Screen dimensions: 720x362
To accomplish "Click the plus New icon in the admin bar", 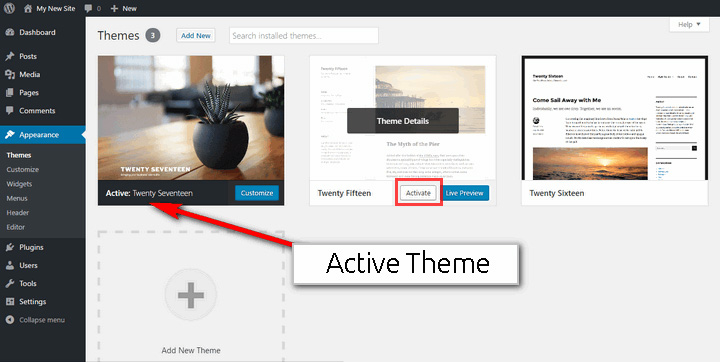I will click(114, 8).
